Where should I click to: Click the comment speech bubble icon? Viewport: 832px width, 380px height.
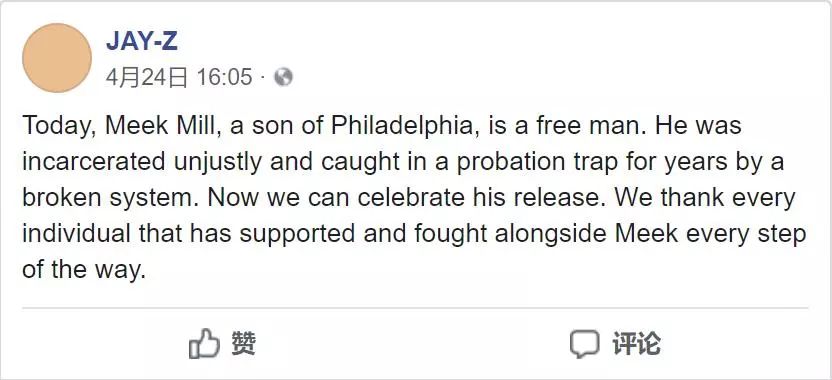pos(585,344)
